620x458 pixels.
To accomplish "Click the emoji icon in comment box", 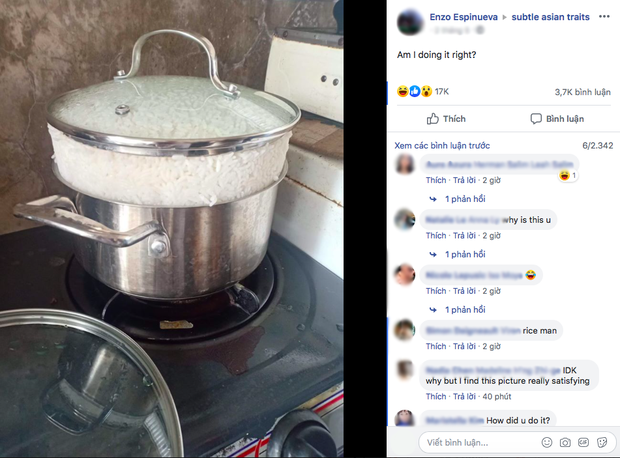I will point(547,442).
